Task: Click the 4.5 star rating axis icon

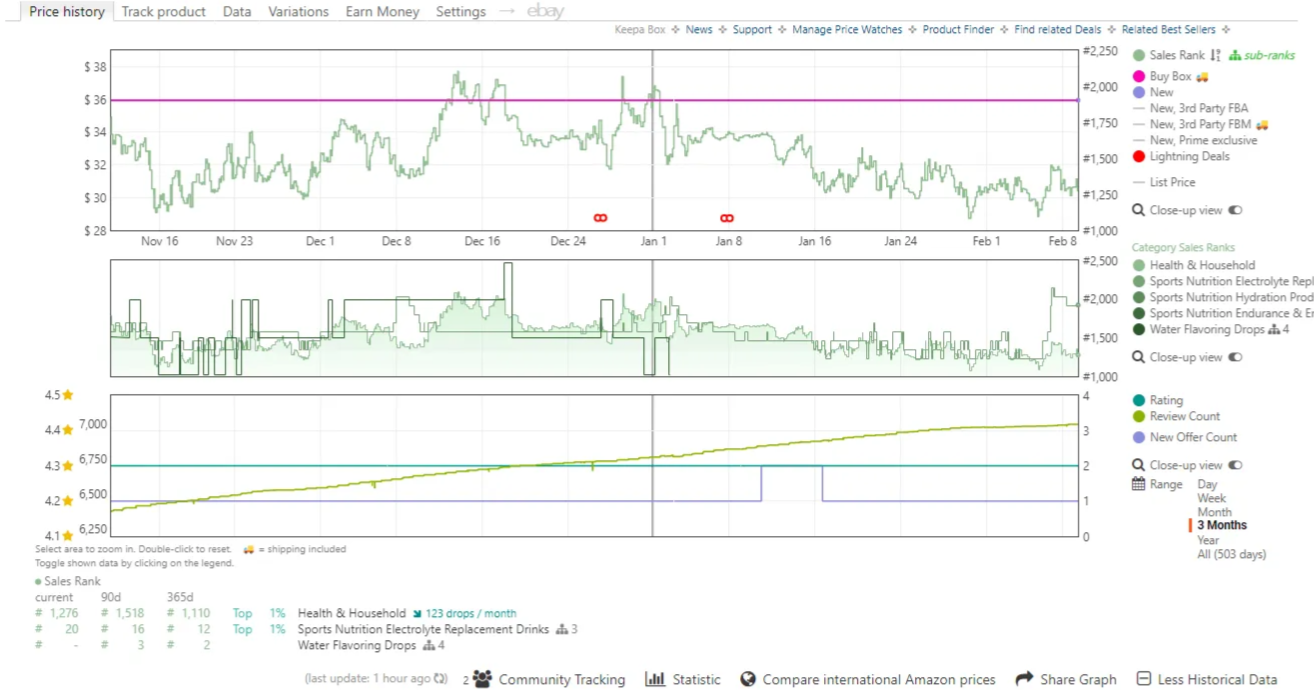Action: tap(68, 395)
